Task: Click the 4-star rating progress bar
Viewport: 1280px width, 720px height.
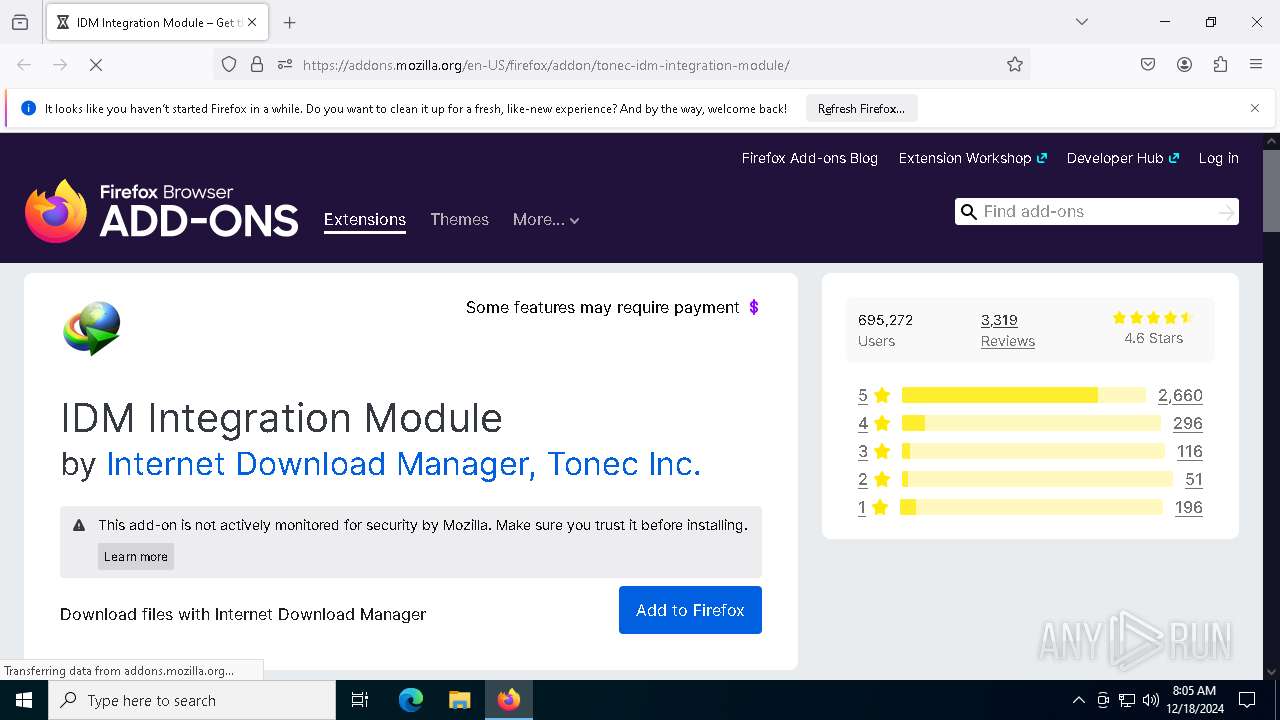Action: 1031,423
